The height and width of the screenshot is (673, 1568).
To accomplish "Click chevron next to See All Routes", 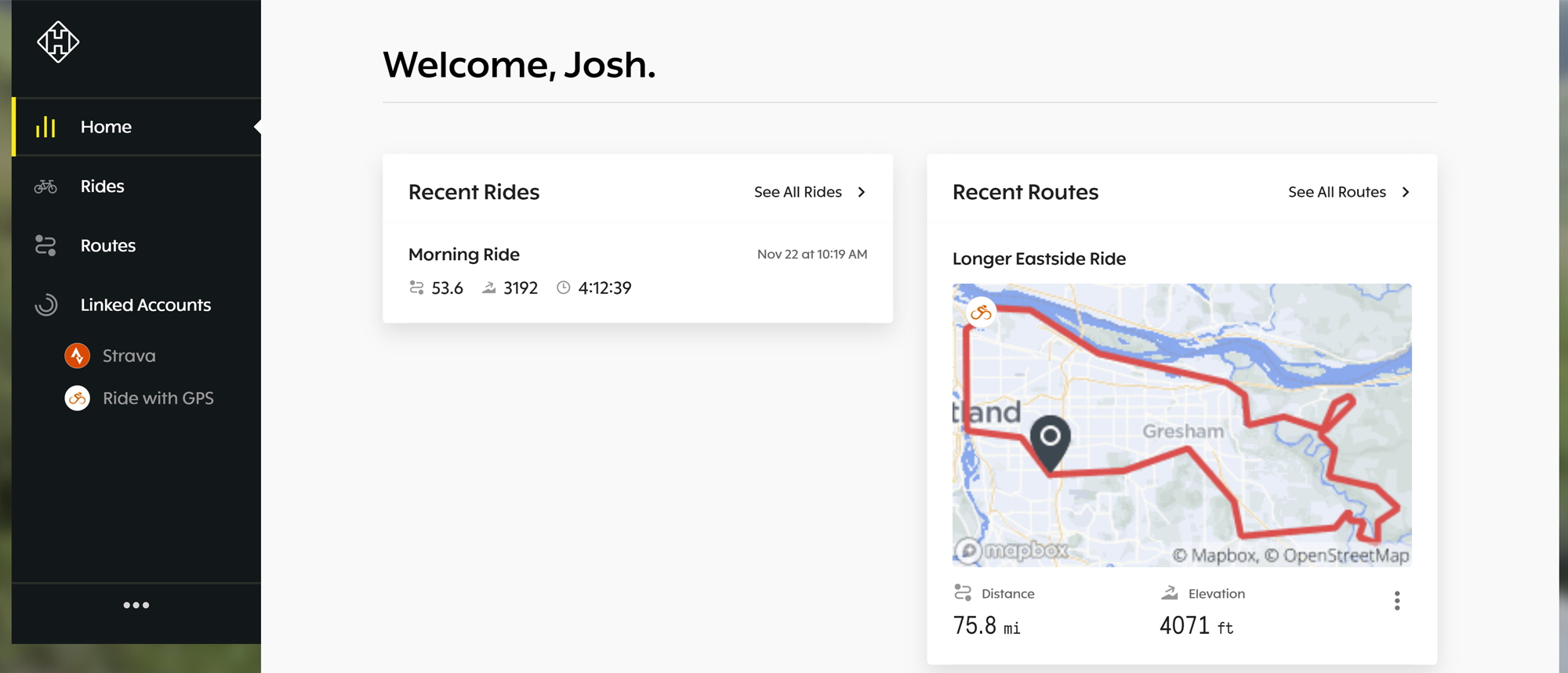I will (x=1406, y=192).
